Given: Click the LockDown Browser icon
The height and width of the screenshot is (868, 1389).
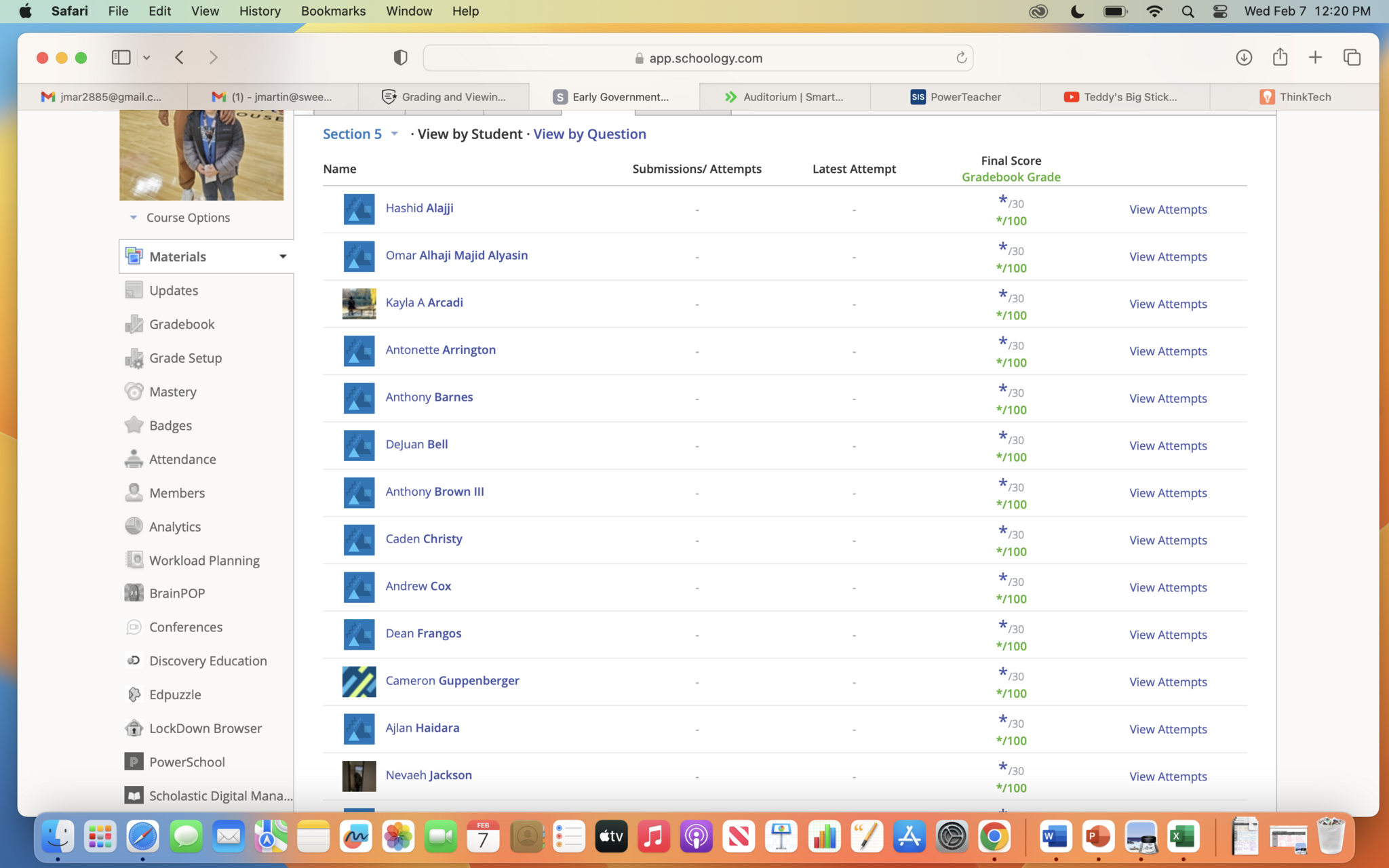Looking at the screenshot, I should 134,728.
